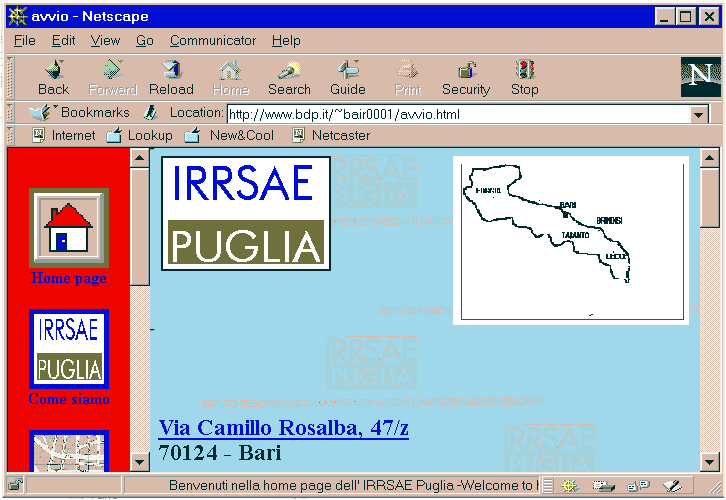
Task: Click the sidebar frame scroll-up arrow
Action: [139, 158]
